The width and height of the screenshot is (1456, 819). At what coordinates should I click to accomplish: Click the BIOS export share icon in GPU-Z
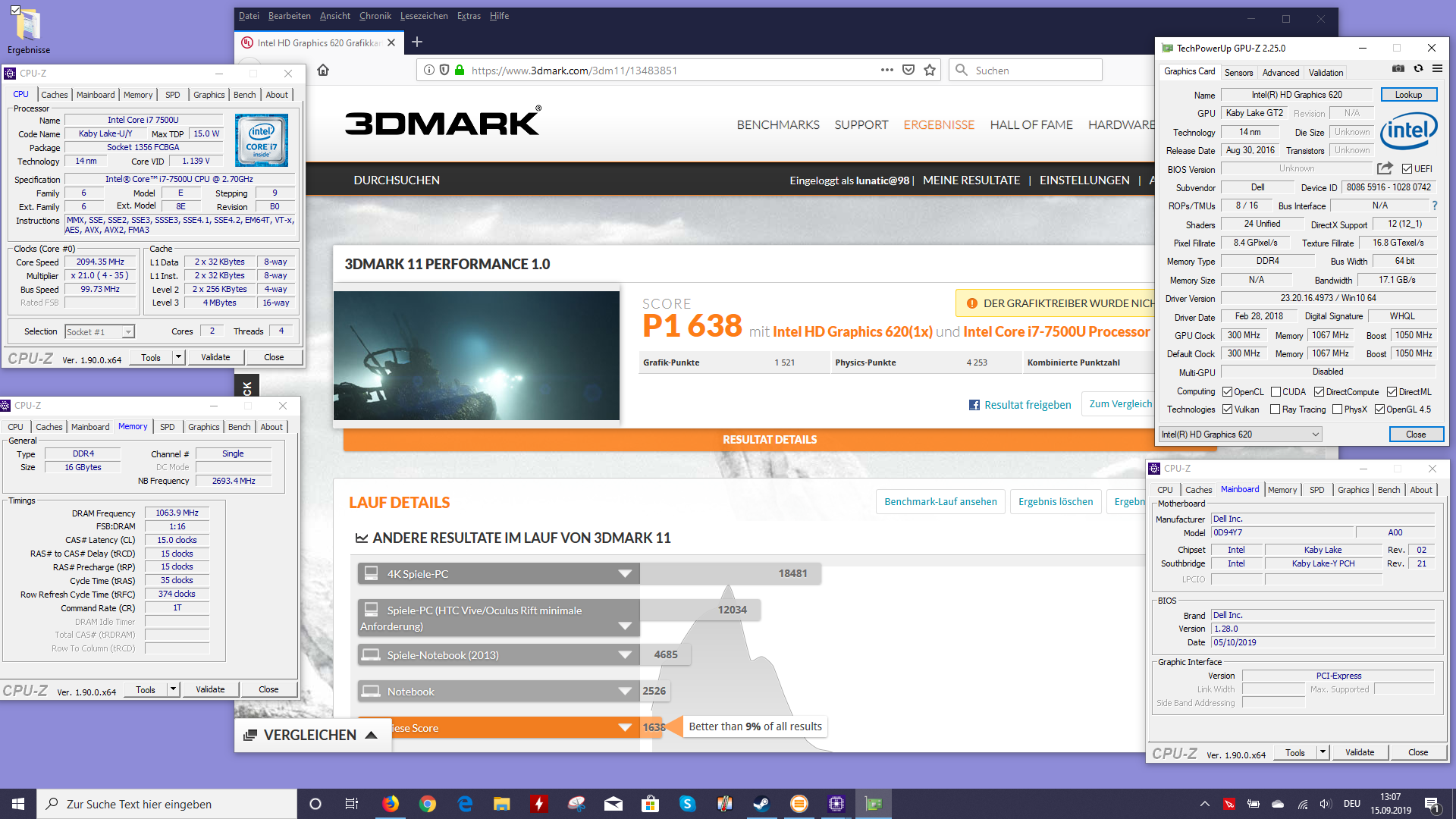click(x=1385, y=168)
